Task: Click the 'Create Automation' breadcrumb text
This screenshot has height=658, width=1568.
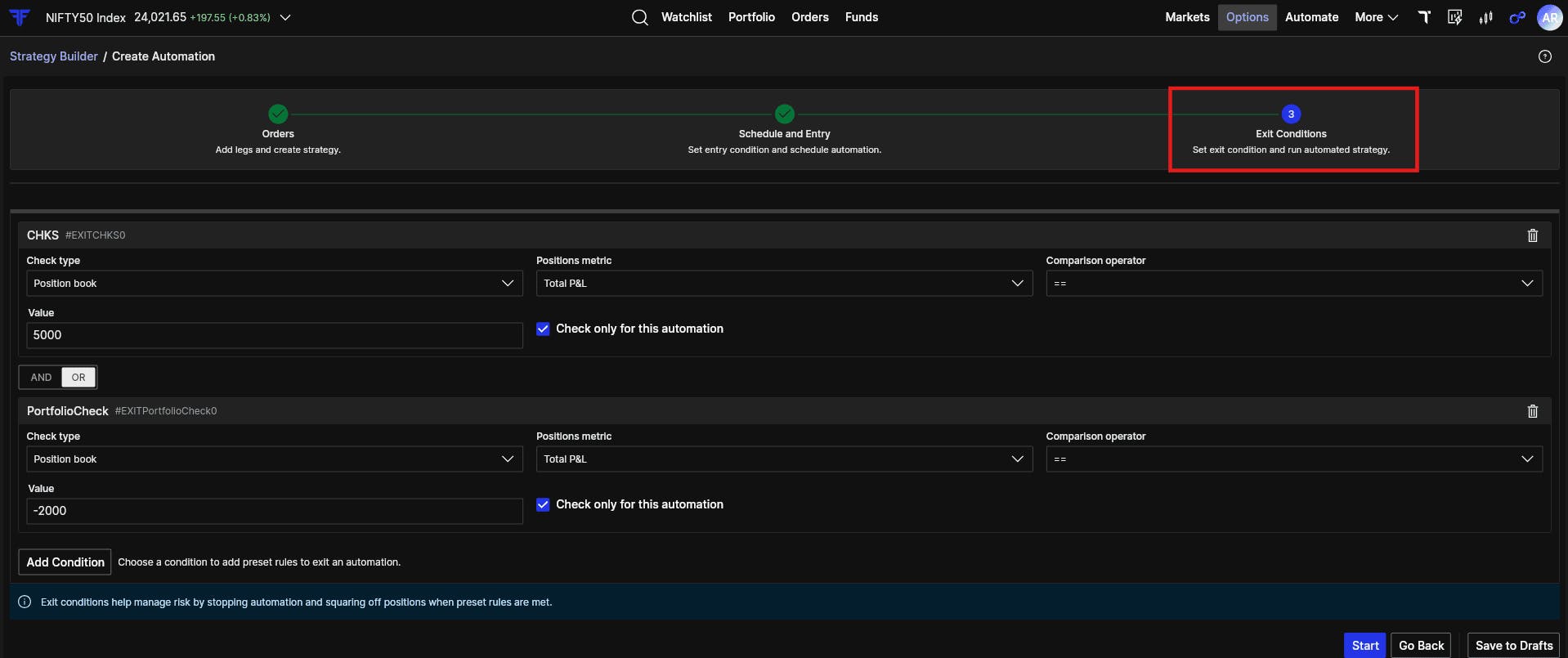Action: [x=164, y=56]
